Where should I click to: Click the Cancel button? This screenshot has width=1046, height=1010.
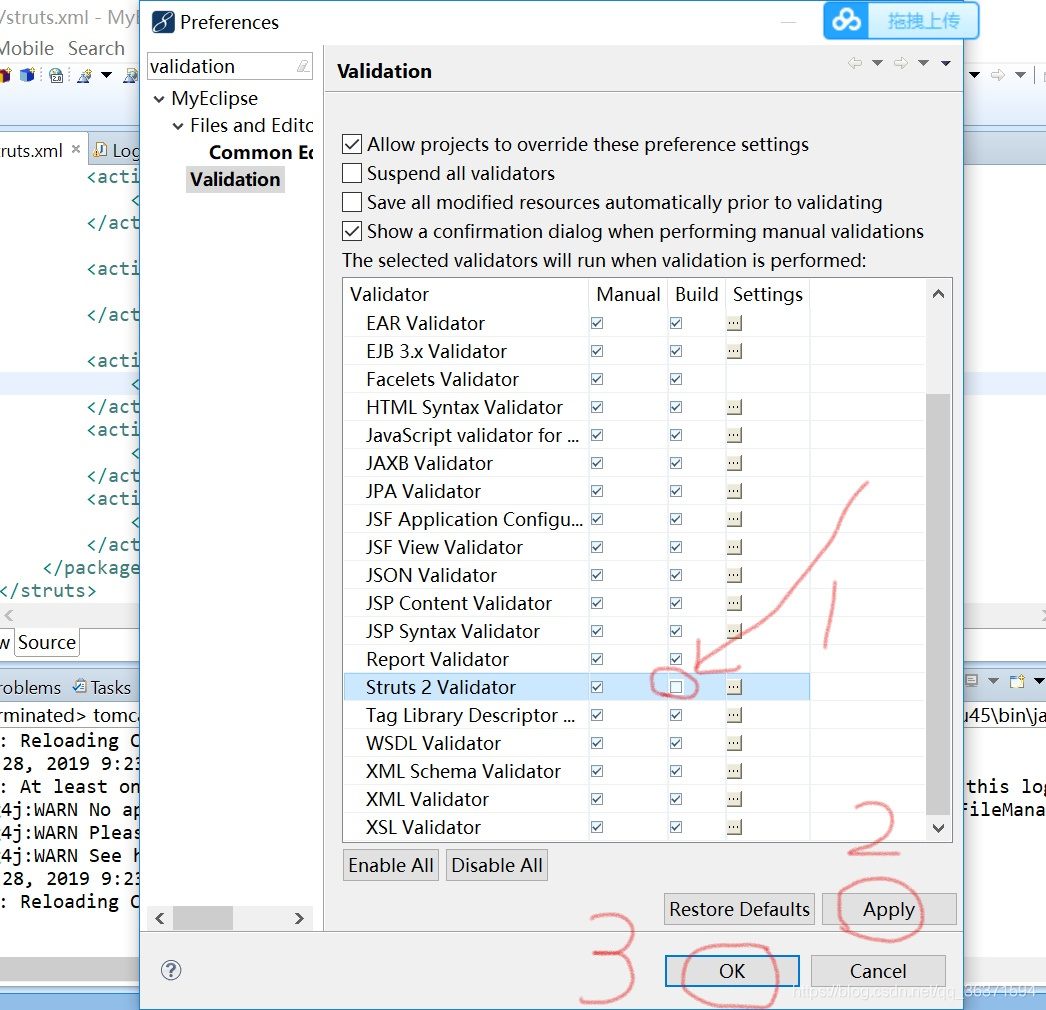pos(878,971)
